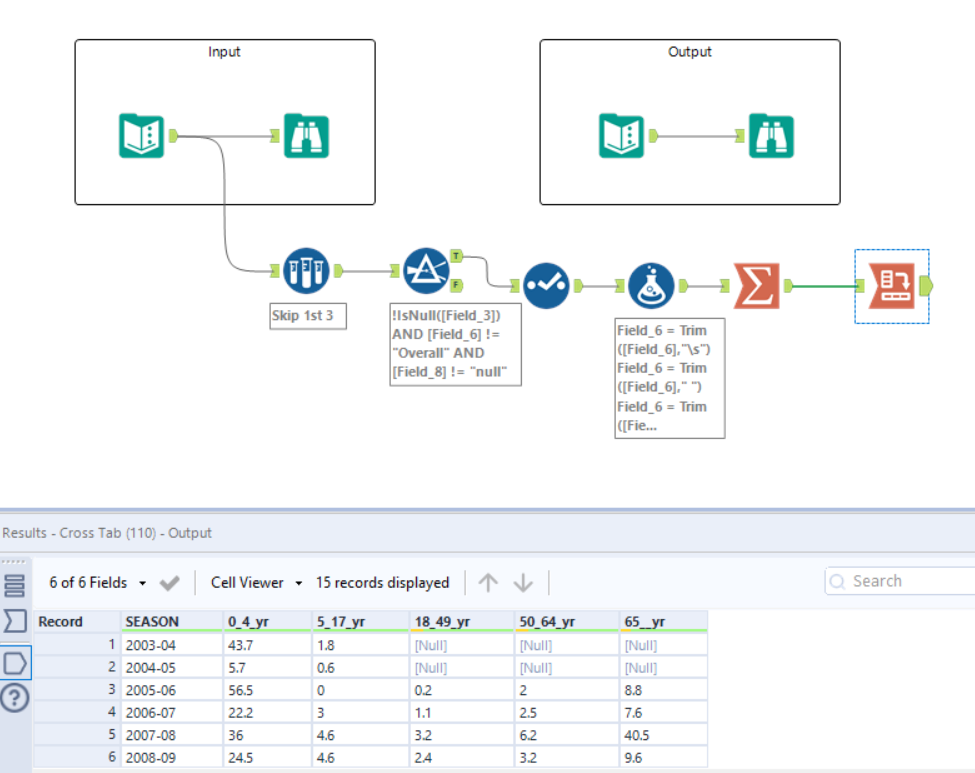This screenshot has height=773, width=975.
Task: Click the 0_4_yr column header
Action: point(267,621)
